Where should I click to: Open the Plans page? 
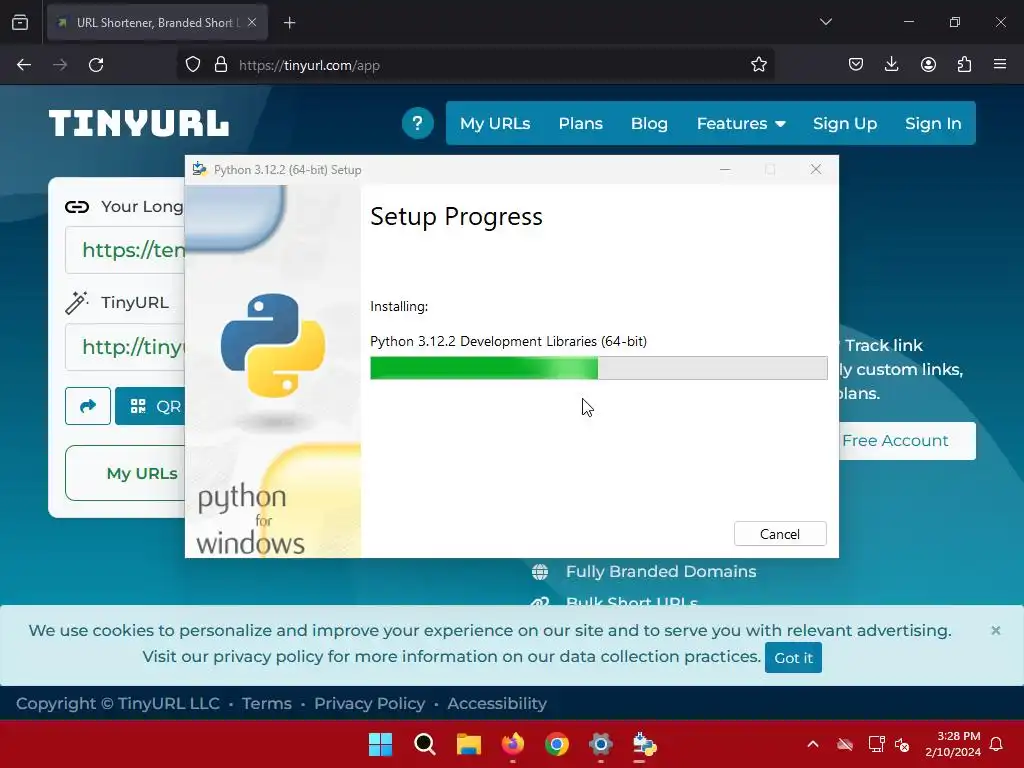[580, 123]
